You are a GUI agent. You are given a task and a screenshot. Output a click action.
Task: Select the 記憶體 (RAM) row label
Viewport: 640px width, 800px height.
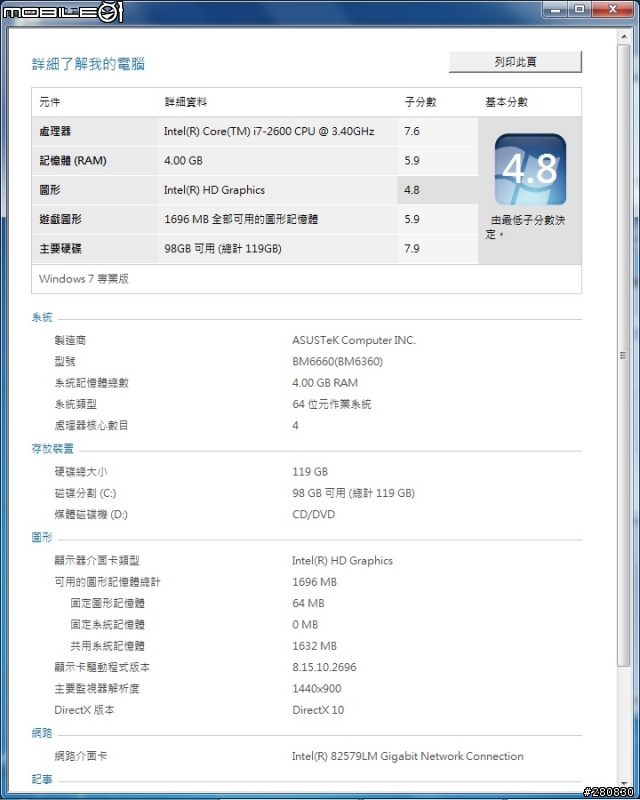pos(73,161)
